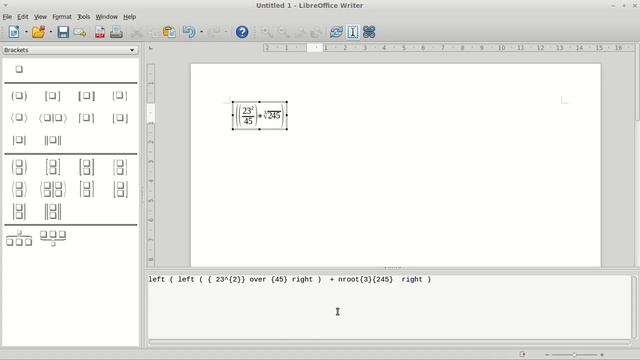Image resolution: width=640 pixels, height=360 pixels.
Task: Insert single lines element
Action: (19, 140)
